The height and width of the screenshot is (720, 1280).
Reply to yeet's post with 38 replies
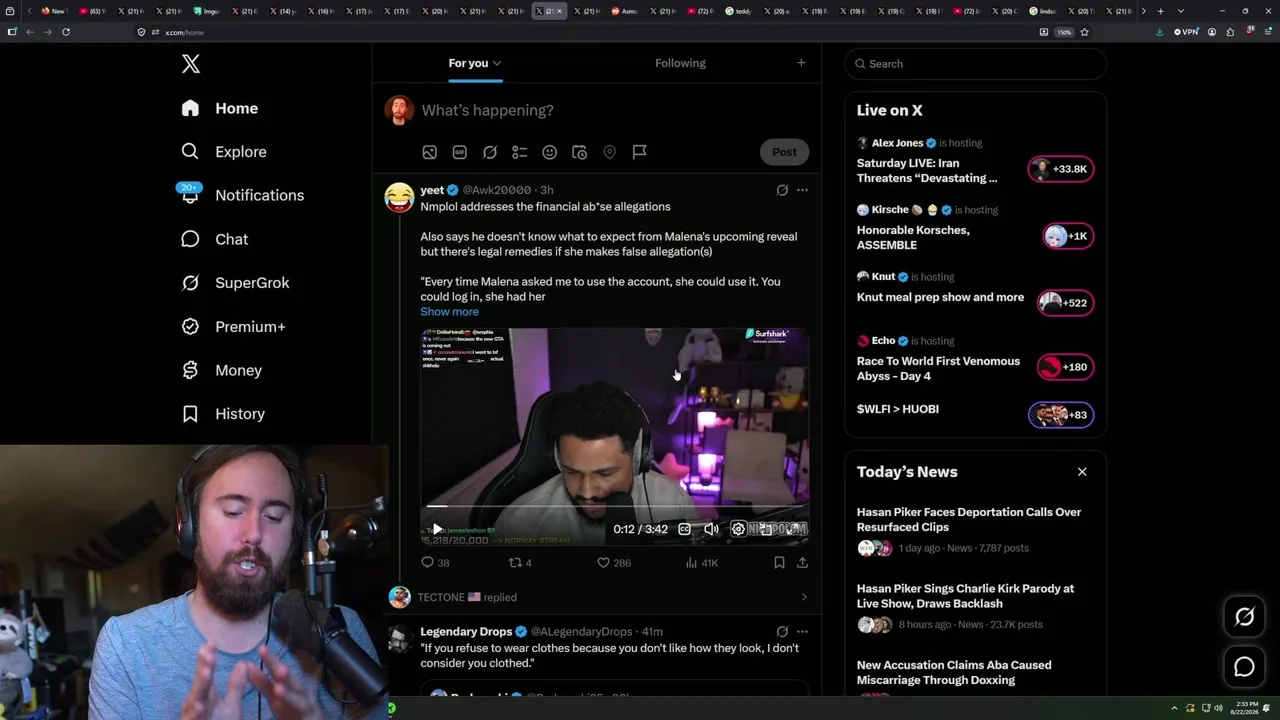435,563
